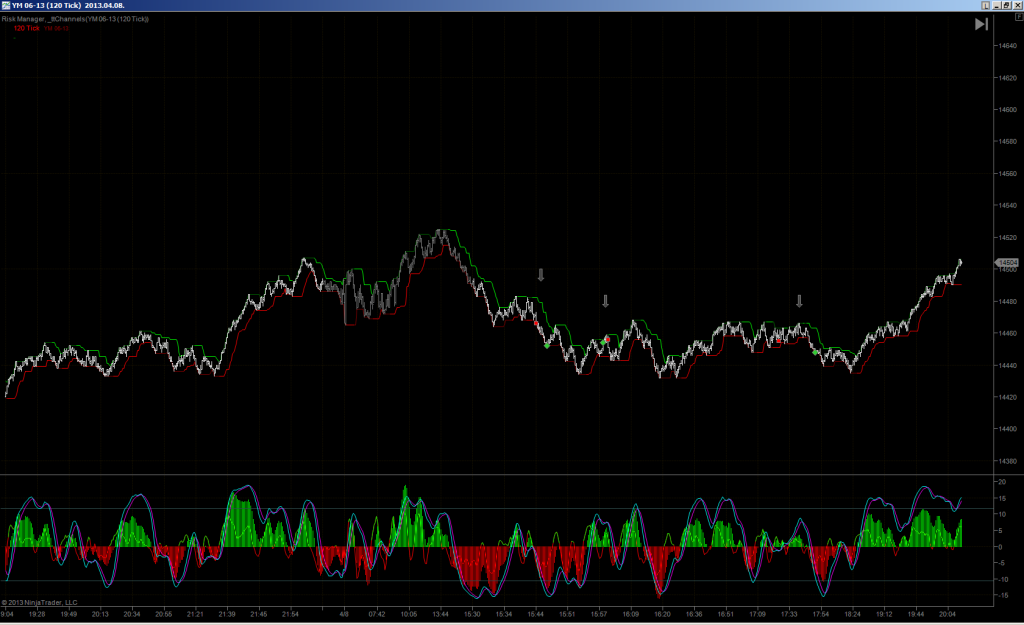Click the green diamond marker near 17:54
Screen dimensions: 1024x625
(x=815, y=352)
